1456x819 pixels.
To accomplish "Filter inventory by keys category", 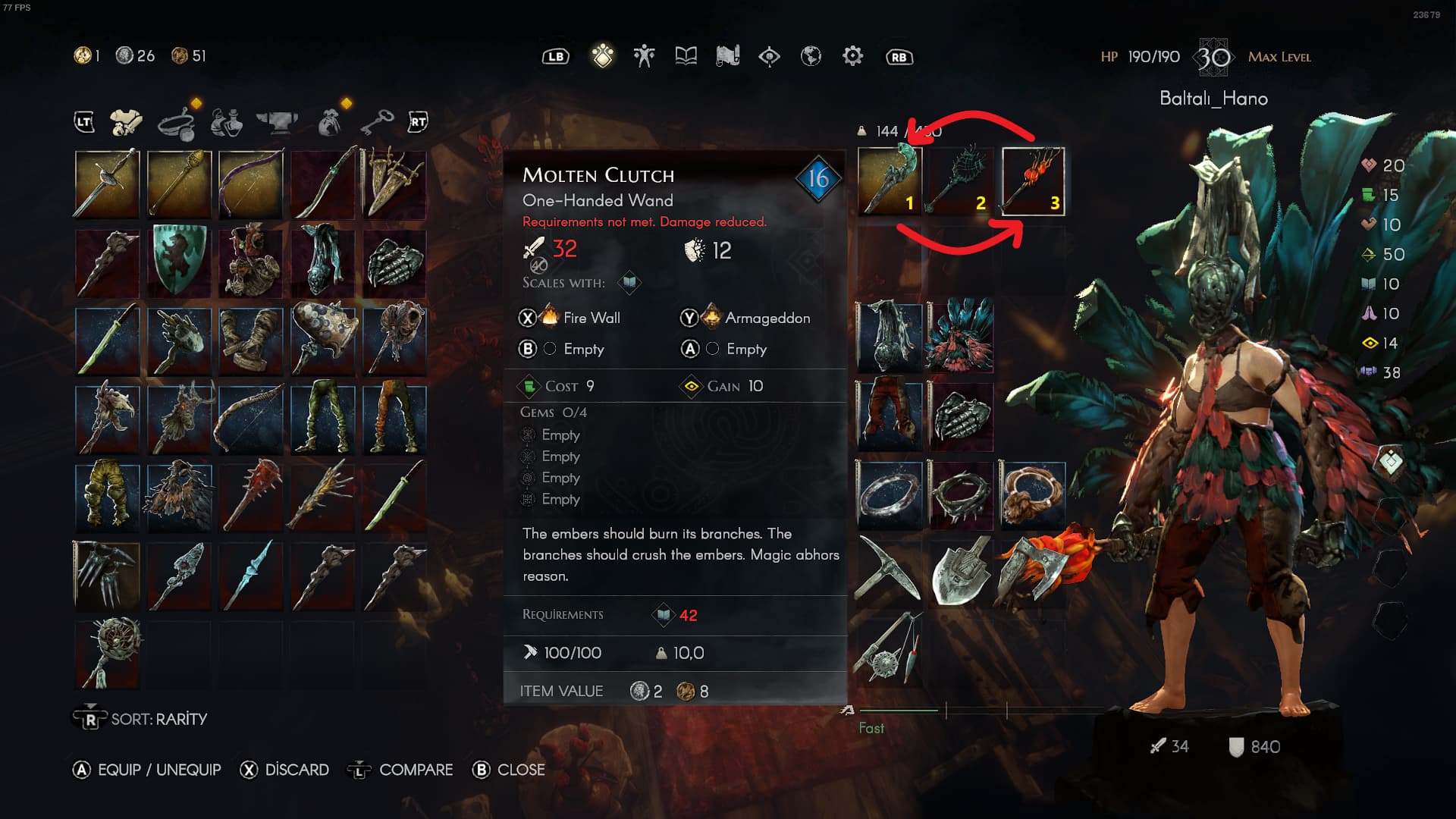I will click(376, 121).
